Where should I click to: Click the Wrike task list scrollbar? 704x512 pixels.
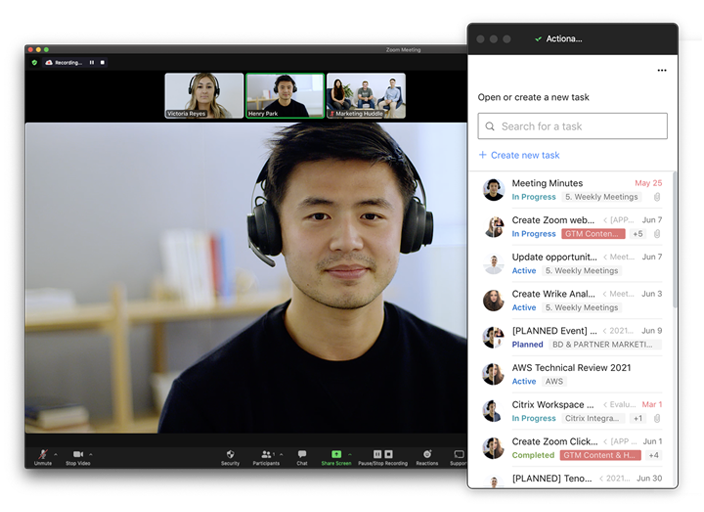674,240
